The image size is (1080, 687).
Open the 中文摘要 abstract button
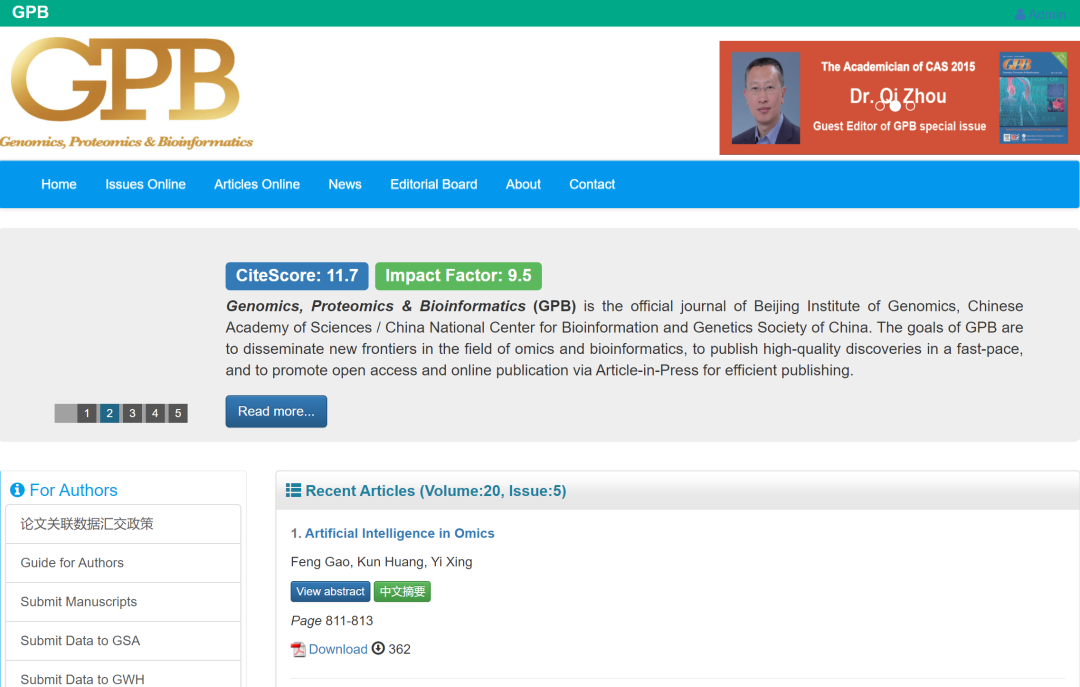tap(402, 591)
